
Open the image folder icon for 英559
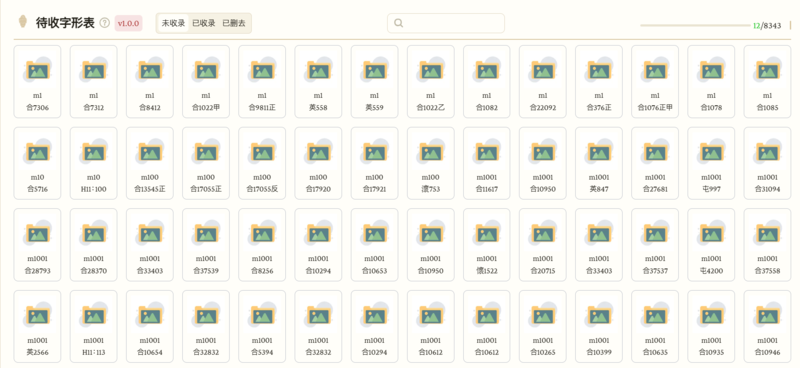(374, 70)
